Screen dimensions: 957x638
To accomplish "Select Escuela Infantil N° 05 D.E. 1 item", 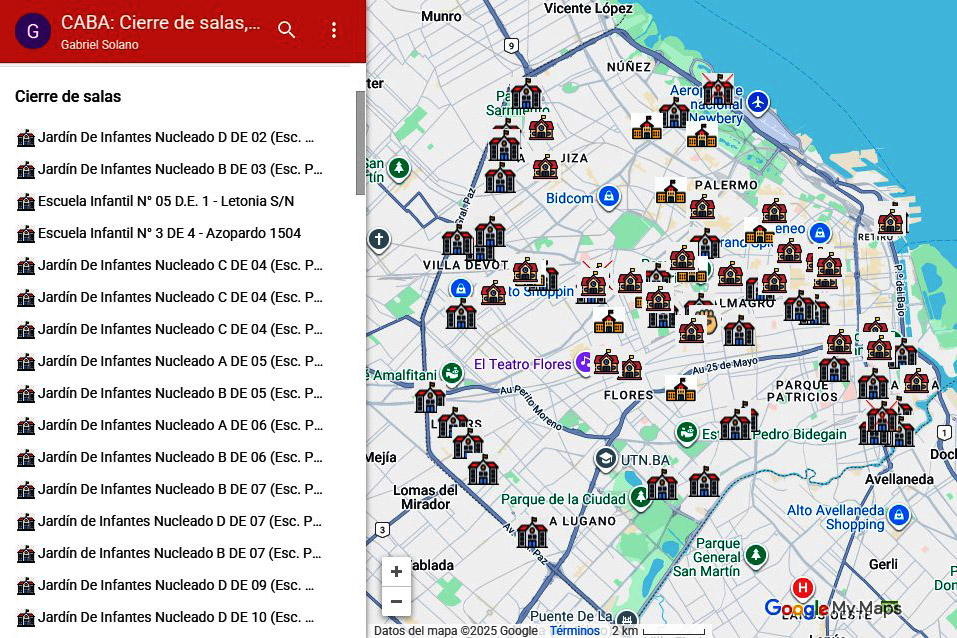I will pyautogui.click(x=166, y=201).
